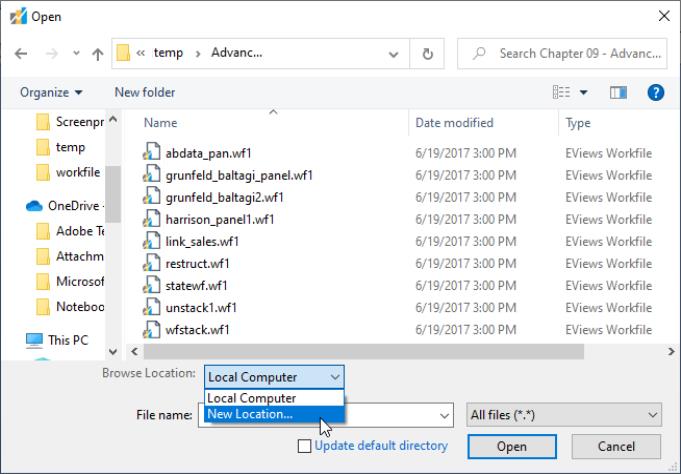Image resolution: width=681 pixels, height=474 pixels.
Task: Click the wfstack.wf1 file icon
Action: point(152,330)
